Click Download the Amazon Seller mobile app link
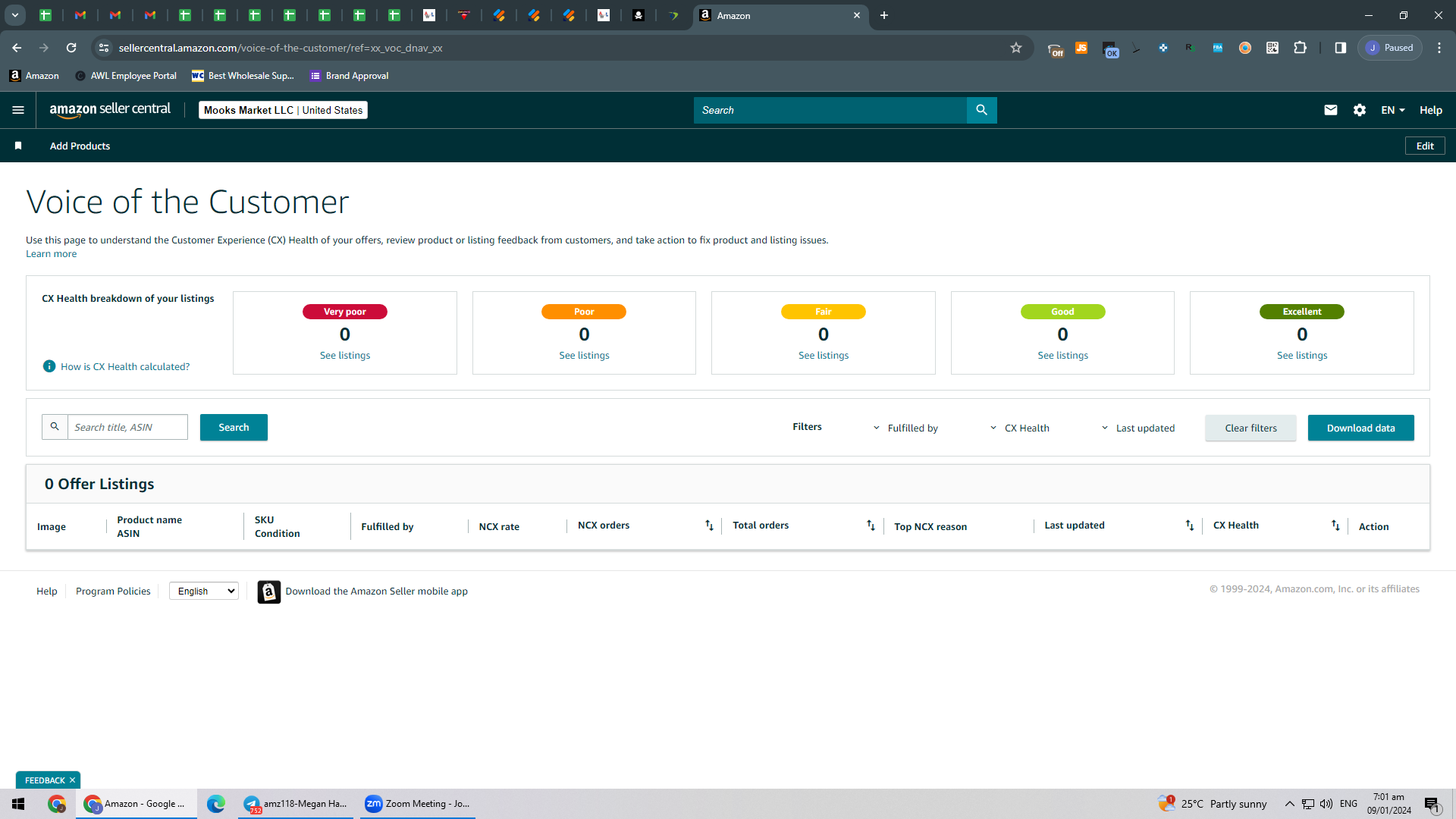 (x=376, y=591)
